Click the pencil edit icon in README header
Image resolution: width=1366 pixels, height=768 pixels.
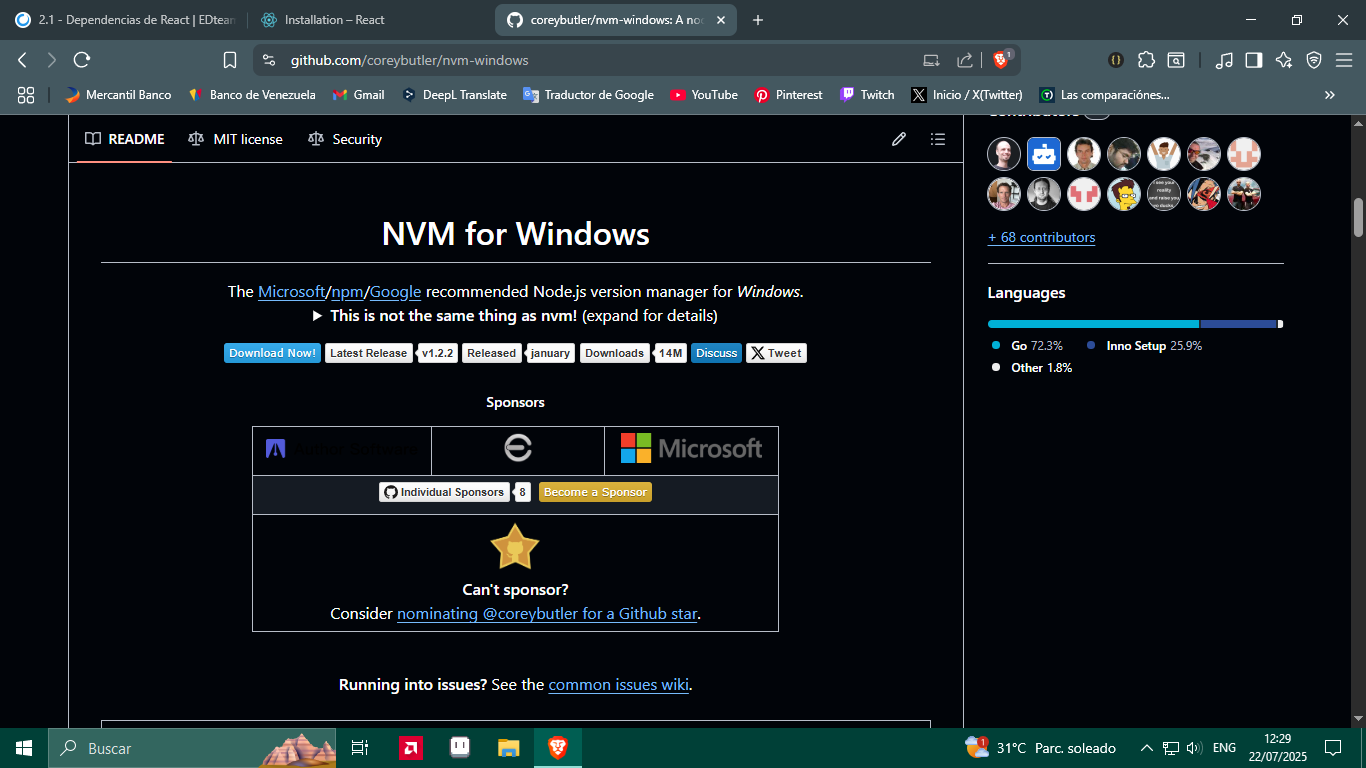(x=899, y=139)
